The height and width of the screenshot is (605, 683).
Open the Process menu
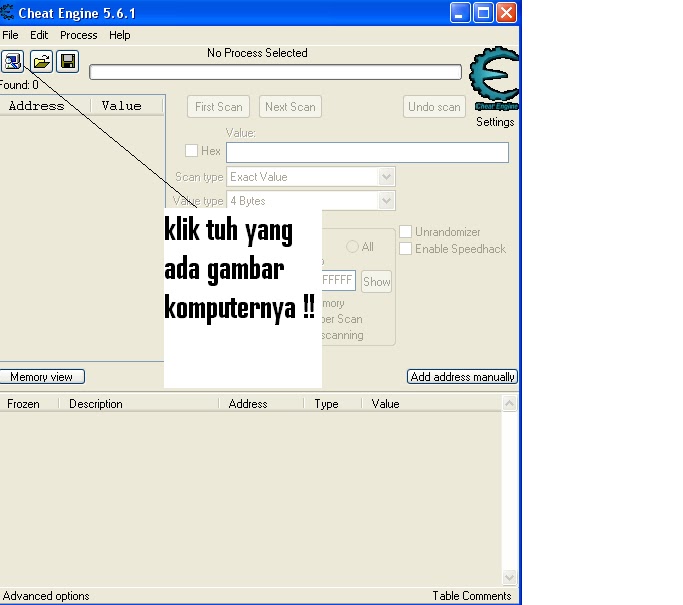click(78, 35)
